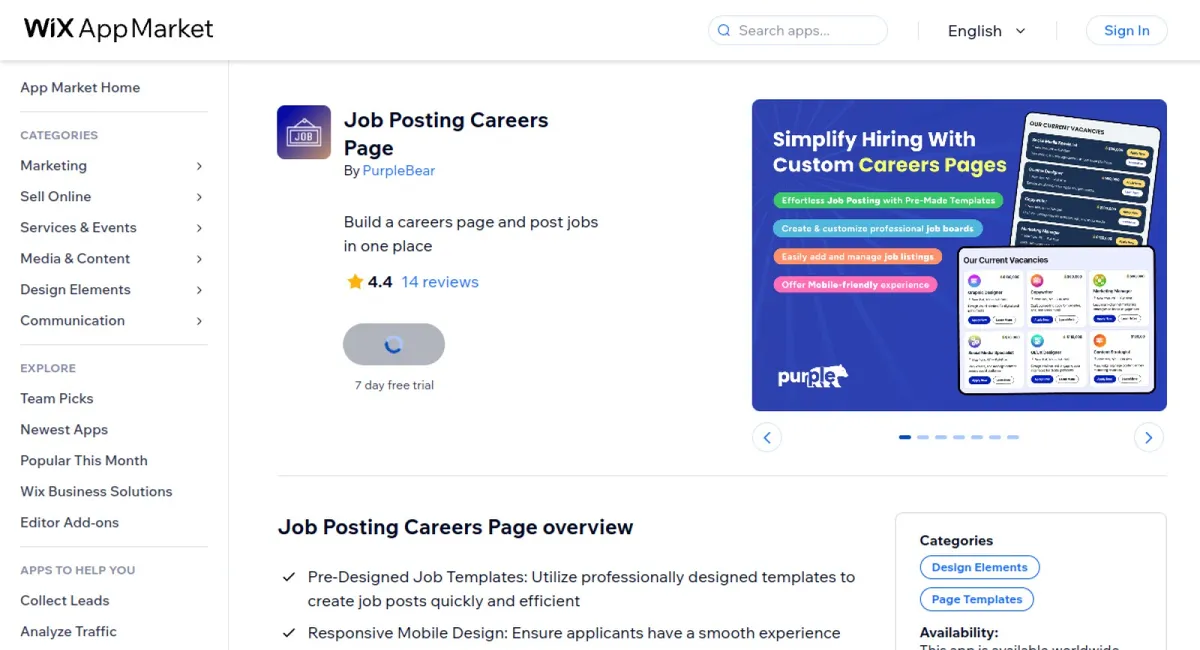The height and width of the screenshot is (650, 1200).
Task: Select Communication in the sidebar
Action: coord(72,320)
